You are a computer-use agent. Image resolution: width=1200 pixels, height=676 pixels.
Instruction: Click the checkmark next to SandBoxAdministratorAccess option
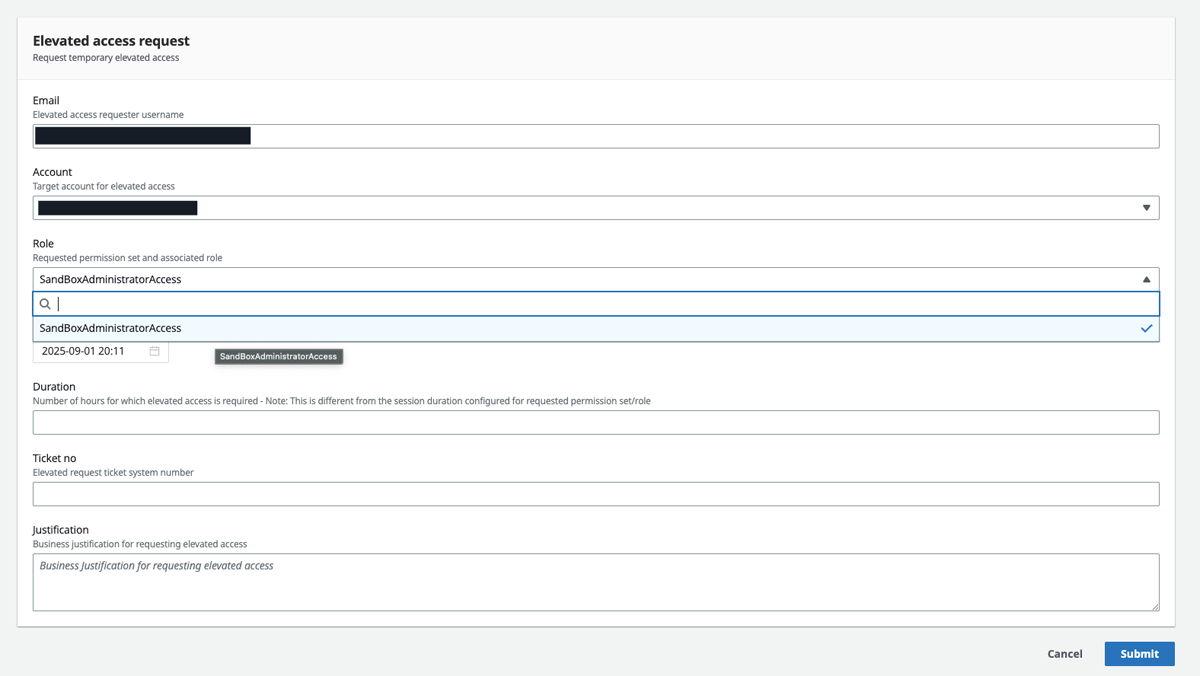point(1146,328)
